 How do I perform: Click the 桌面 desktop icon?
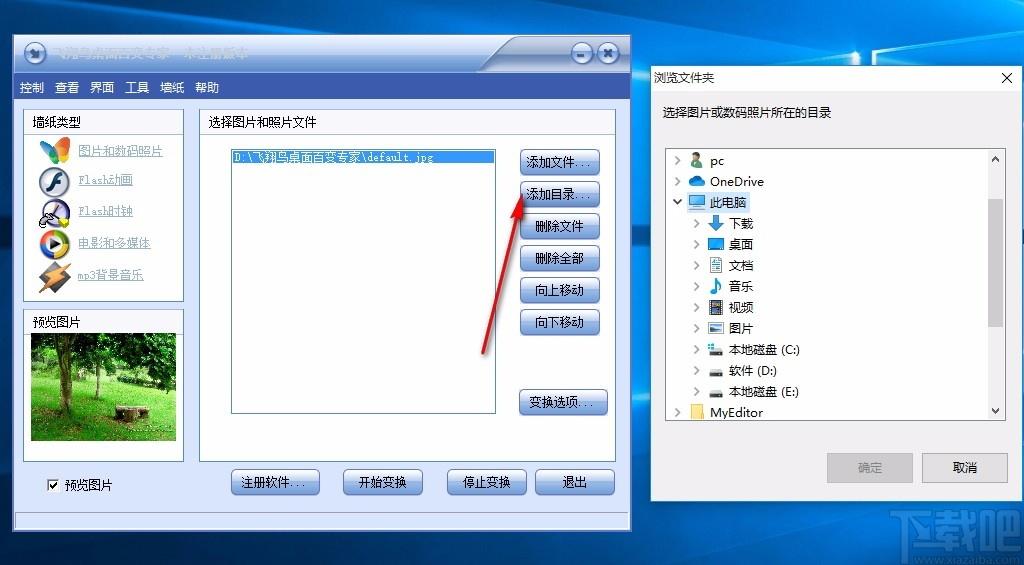click(x=716, y=244)
